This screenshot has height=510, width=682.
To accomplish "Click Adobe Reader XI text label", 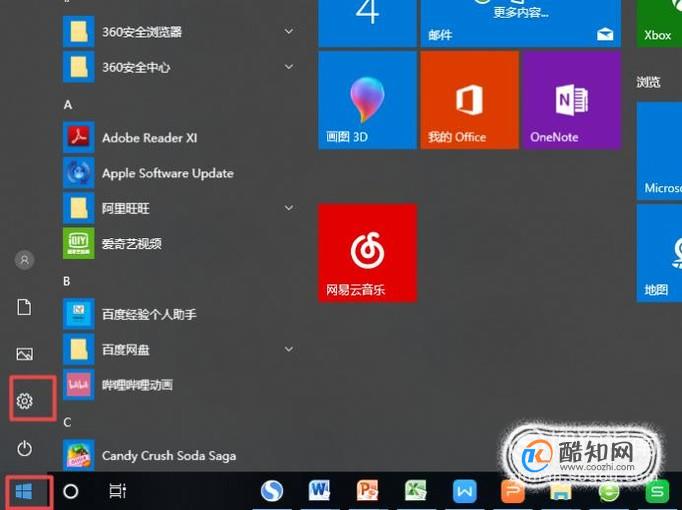I will point(150,138).
